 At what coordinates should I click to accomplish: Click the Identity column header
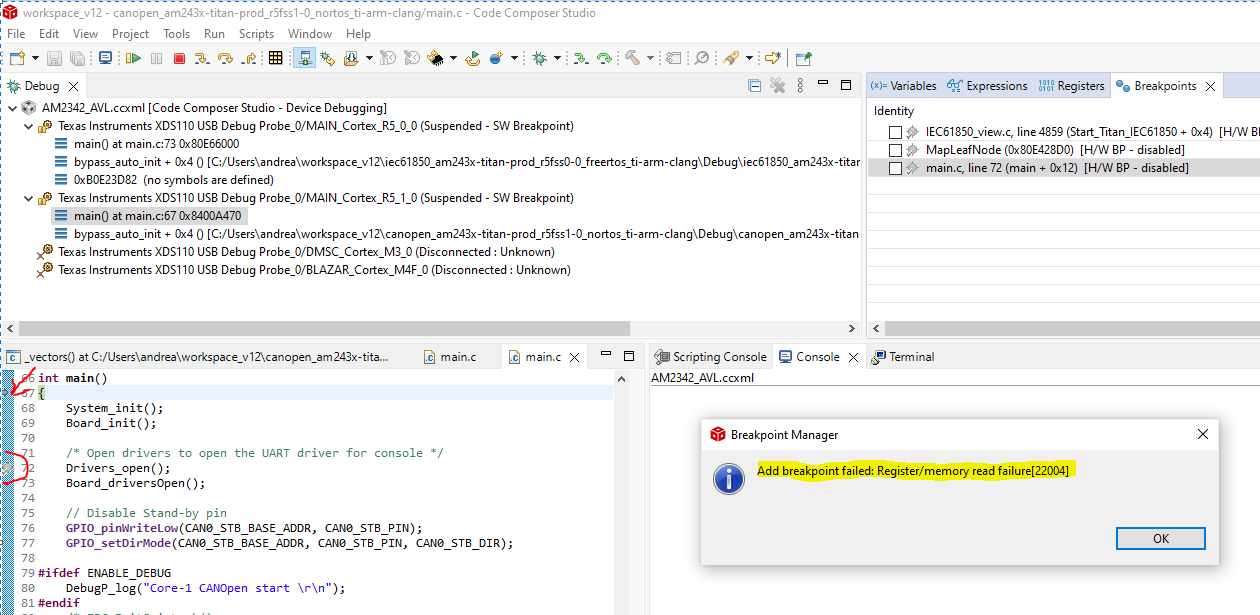click(894, 111)
